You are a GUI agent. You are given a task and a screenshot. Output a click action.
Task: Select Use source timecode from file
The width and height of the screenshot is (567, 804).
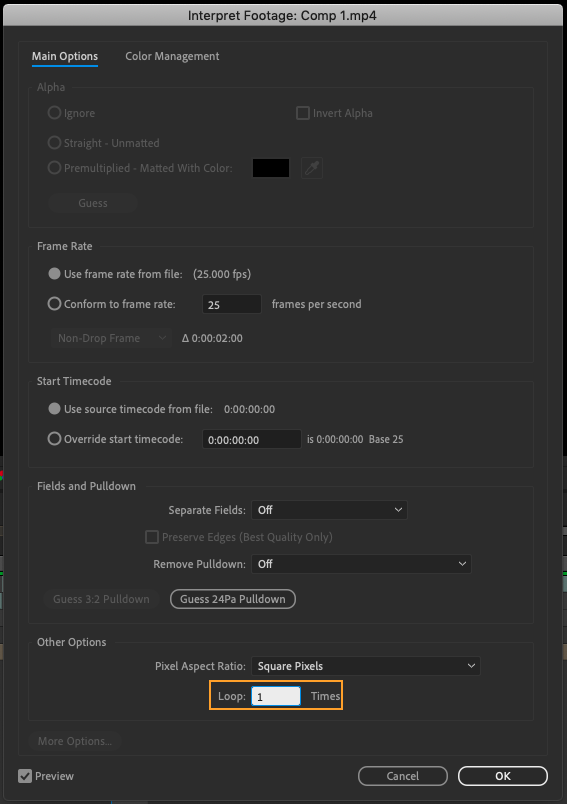(x=54, y=409)
